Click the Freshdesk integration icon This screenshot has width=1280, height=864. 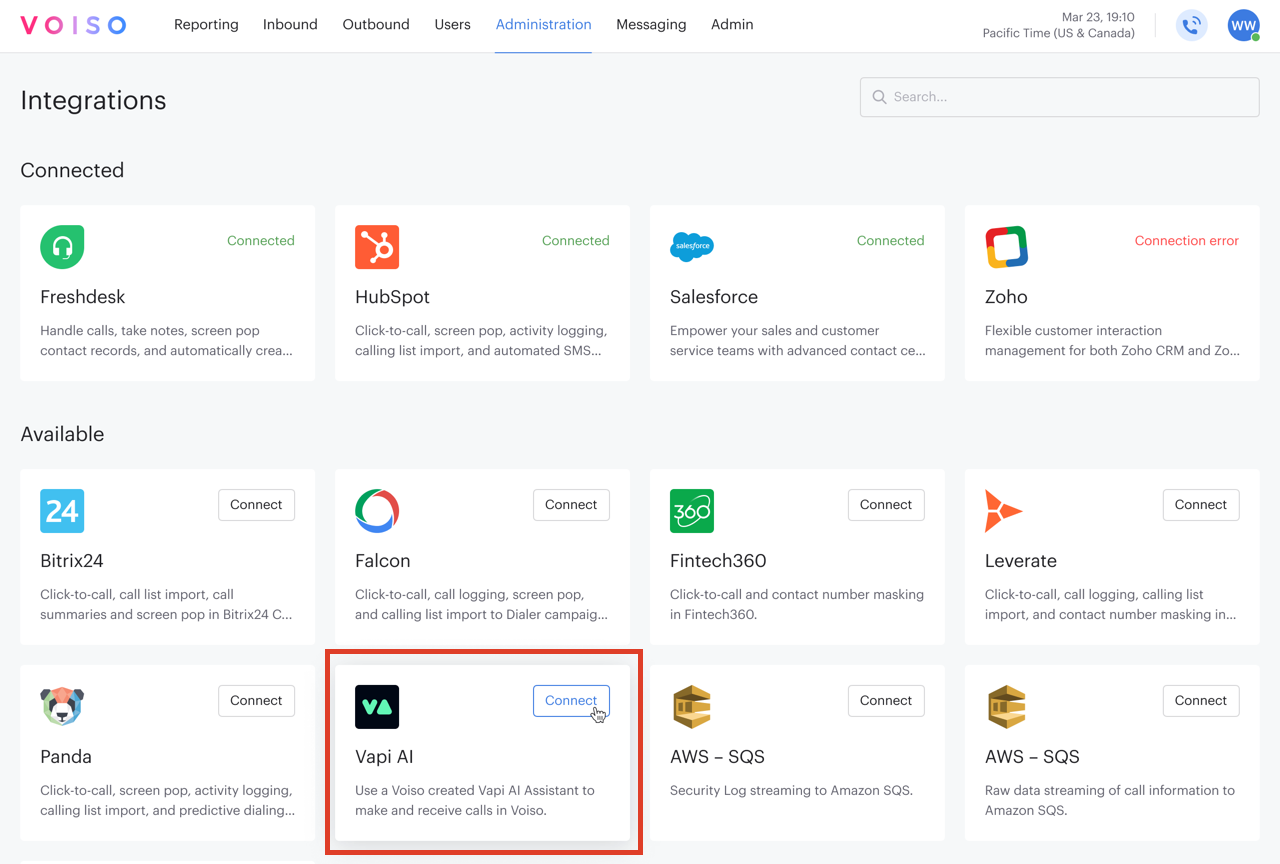(x=62, y=247)
